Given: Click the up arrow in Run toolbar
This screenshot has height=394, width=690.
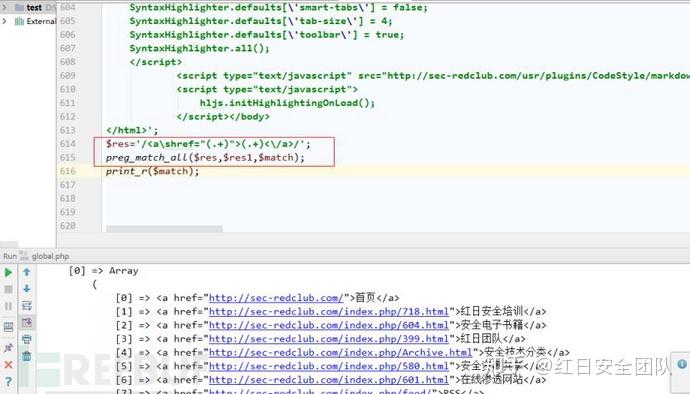Looking at the screenshot, I should [x=26, y=272].
